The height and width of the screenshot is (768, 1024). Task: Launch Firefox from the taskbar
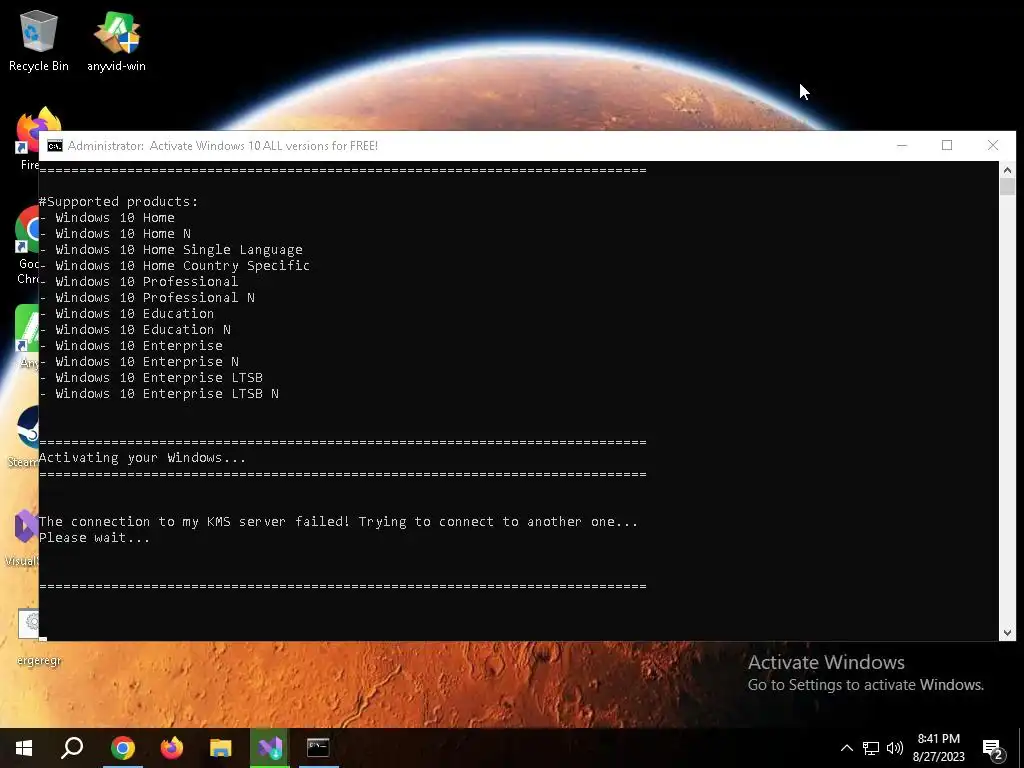[172, 748]
